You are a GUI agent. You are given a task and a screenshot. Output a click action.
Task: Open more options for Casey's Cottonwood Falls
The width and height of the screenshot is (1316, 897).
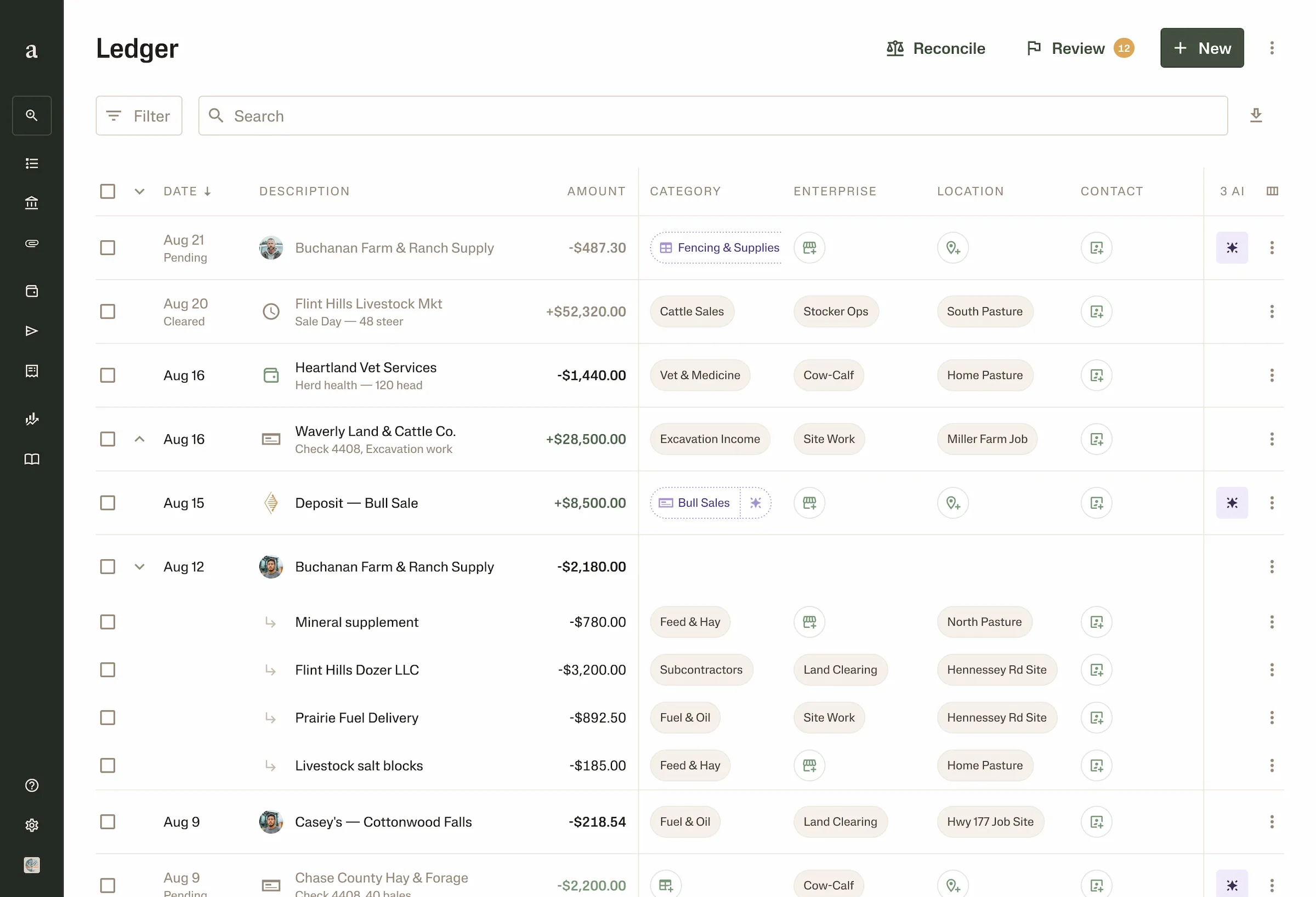[1272, 822]
